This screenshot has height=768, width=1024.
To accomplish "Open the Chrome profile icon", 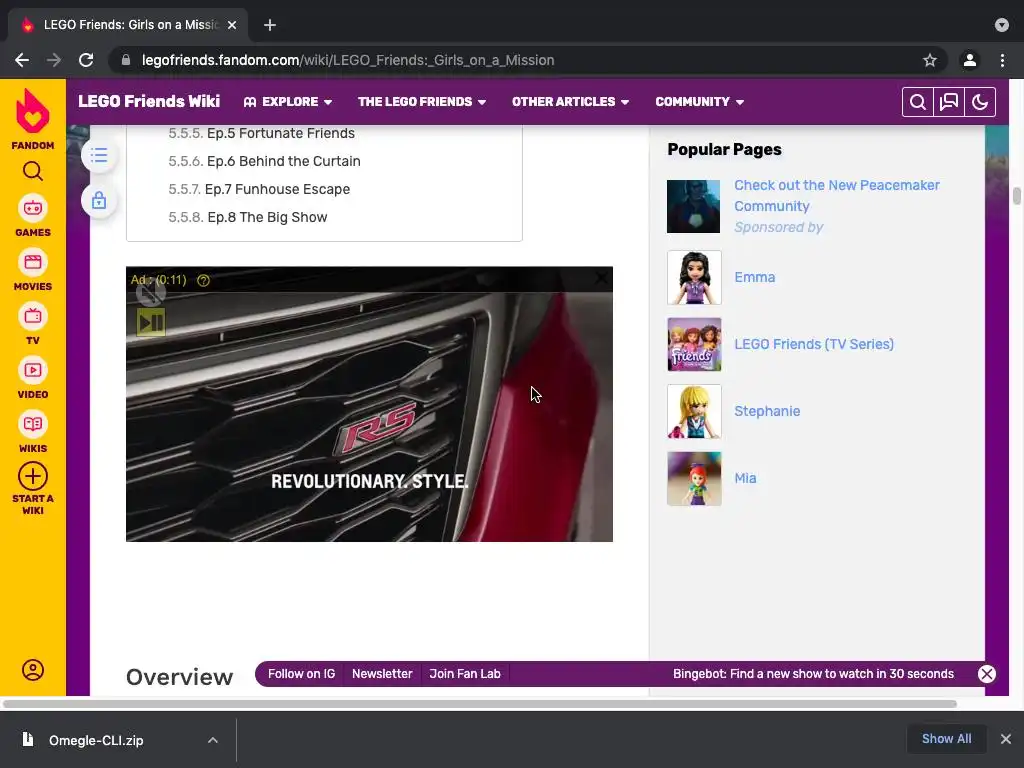I will (x=970, y=60).
